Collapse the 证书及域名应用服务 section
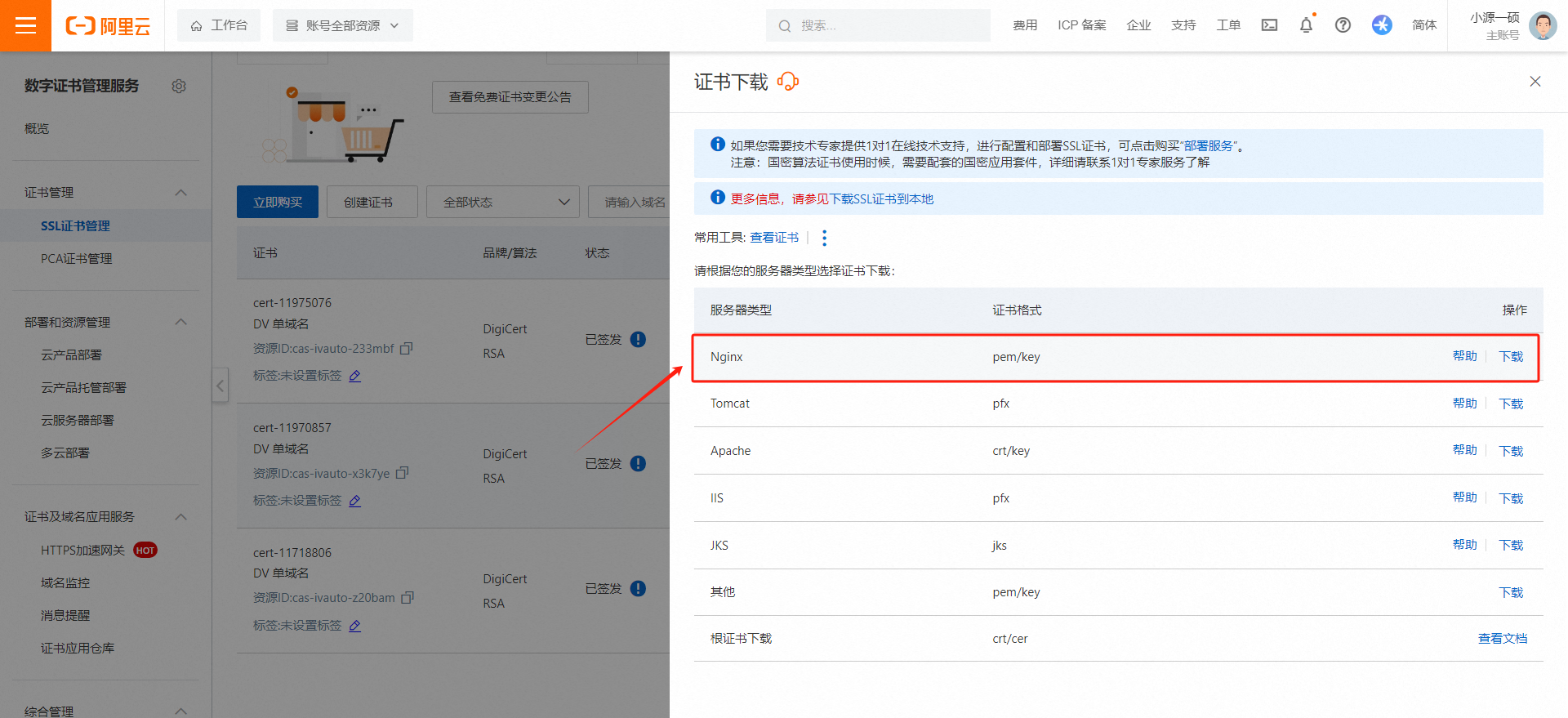This screenshot has height=718, width=1568. click(181, 516)
